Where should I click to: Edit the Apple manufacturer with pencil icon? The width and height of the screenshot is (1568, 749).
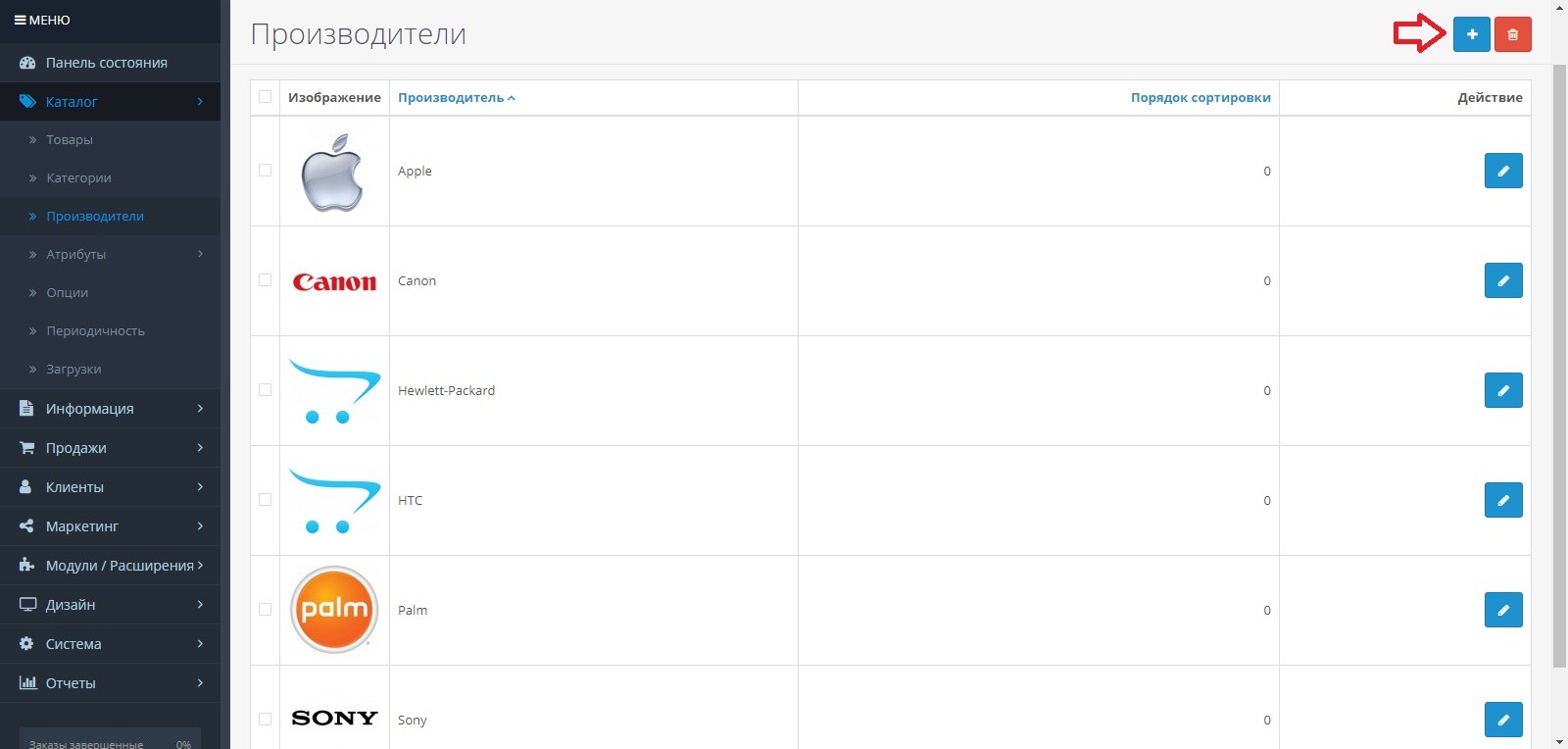click(x=1502, y=171)
